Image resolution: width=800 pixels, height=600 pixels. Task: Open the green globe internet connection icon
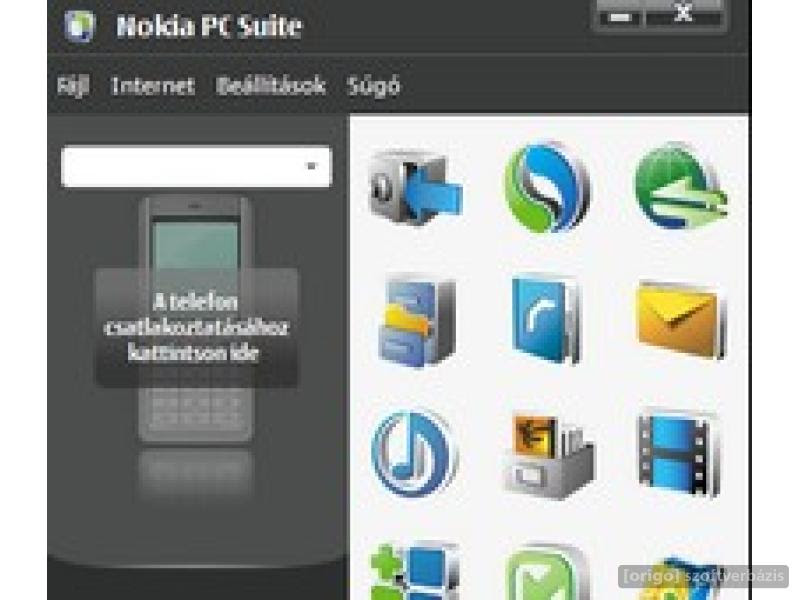click(x=681, y=187)
